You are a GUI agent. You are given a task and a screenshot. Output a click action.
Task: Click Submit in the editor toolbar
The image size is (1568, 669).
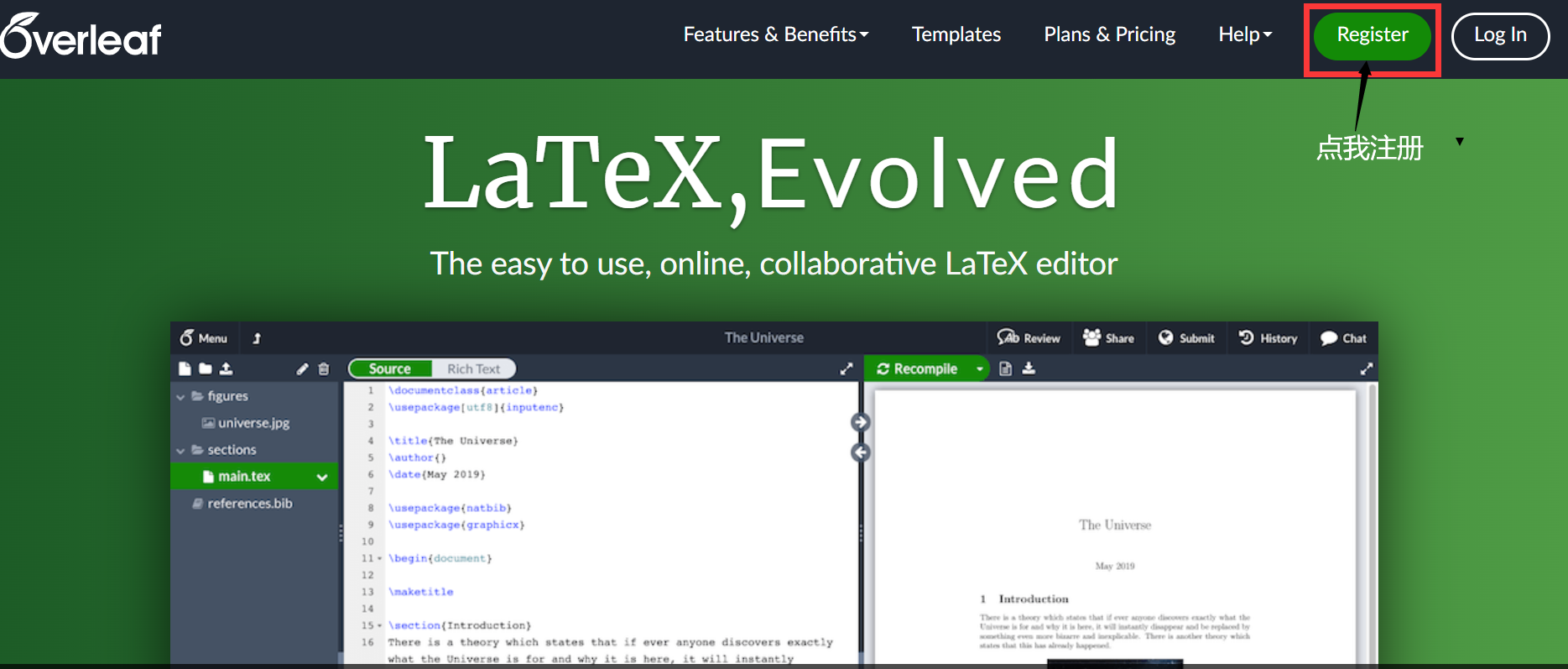[x=1186, y=337]
